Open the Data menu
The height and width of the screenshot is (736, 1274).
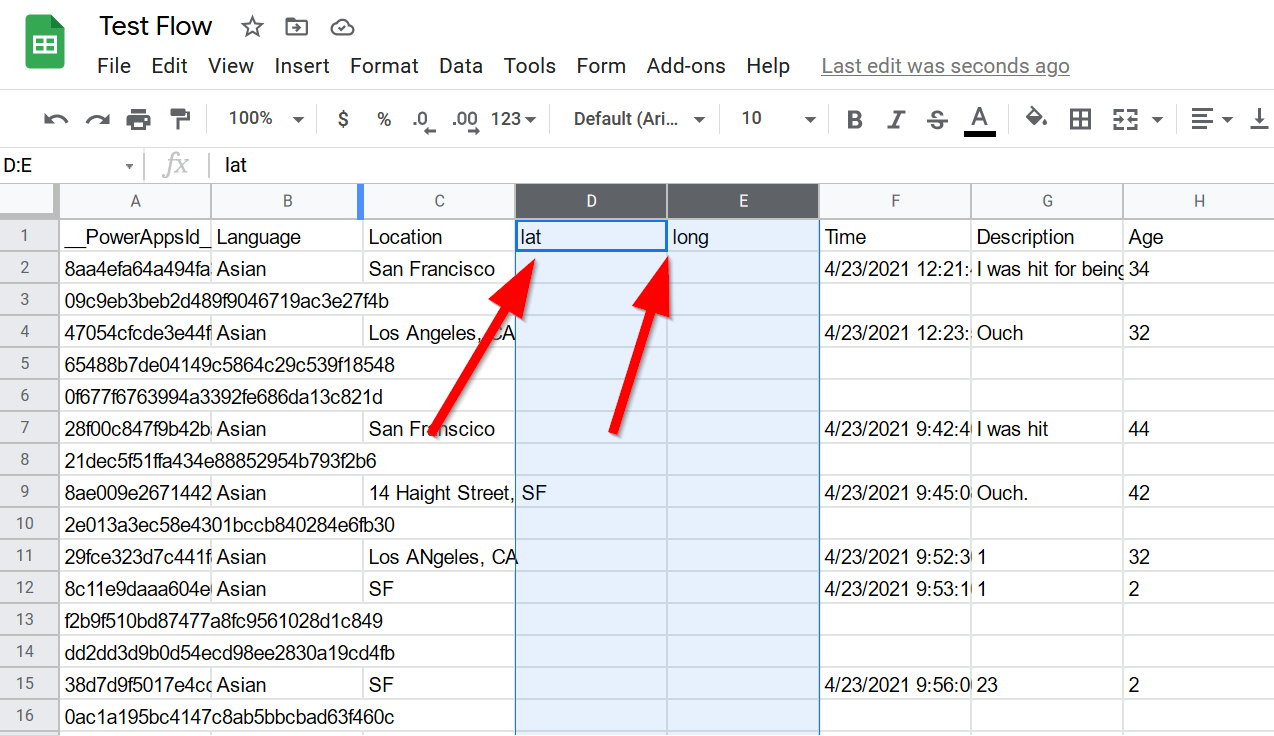pos(460,66)
